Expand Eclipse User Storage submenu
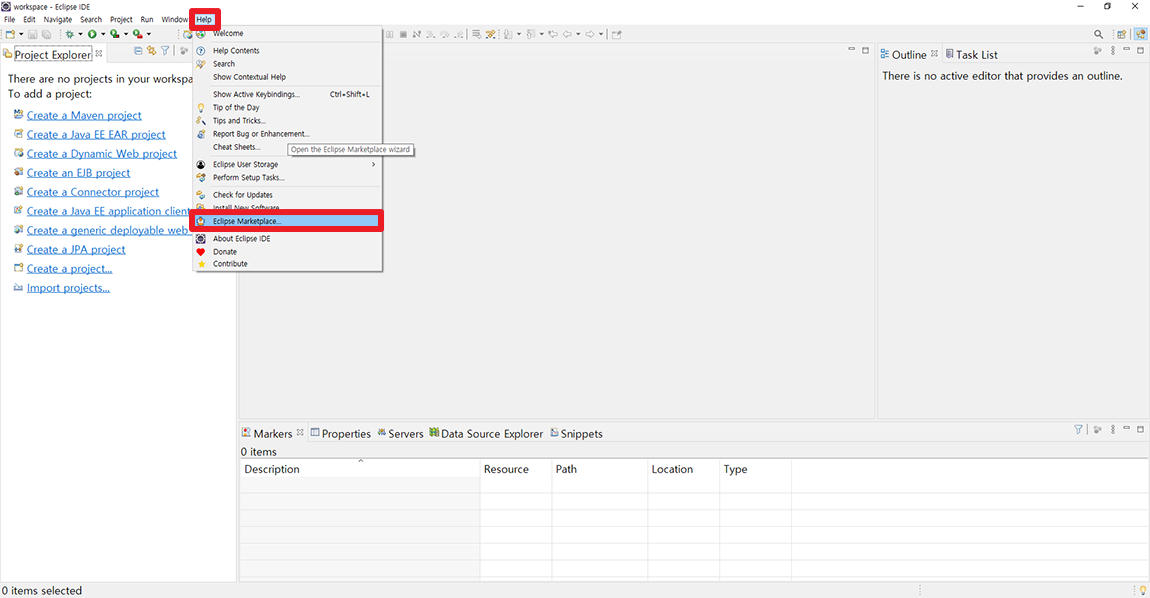 click(x=288, y=165)
